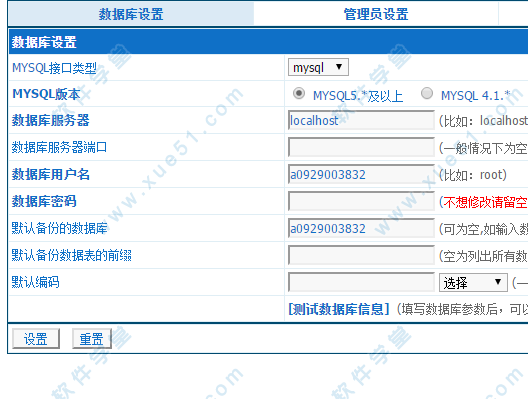This screenshot has width=528, height=399.
Task: Click the 数据库服务器 localhost input field
Action: (x=361, y=120)
